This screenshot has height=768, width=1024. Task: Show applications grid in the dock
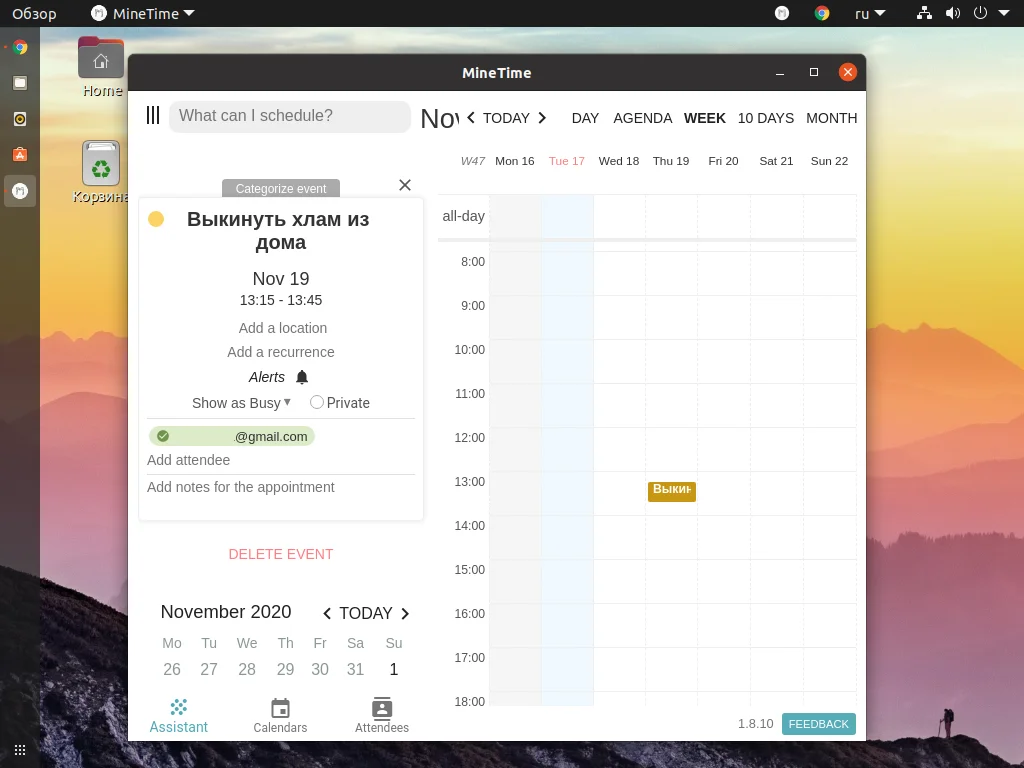(20, 750)
